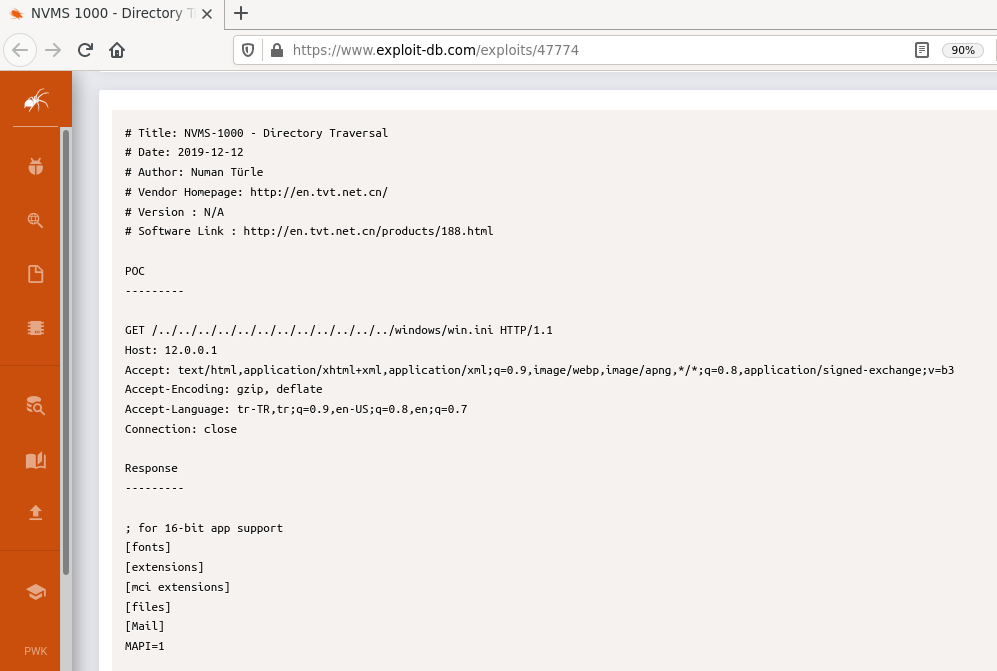The height and width of the screenshot is (671, 997).
Task: Go to the browser home page
Action: tap(117, 50)
